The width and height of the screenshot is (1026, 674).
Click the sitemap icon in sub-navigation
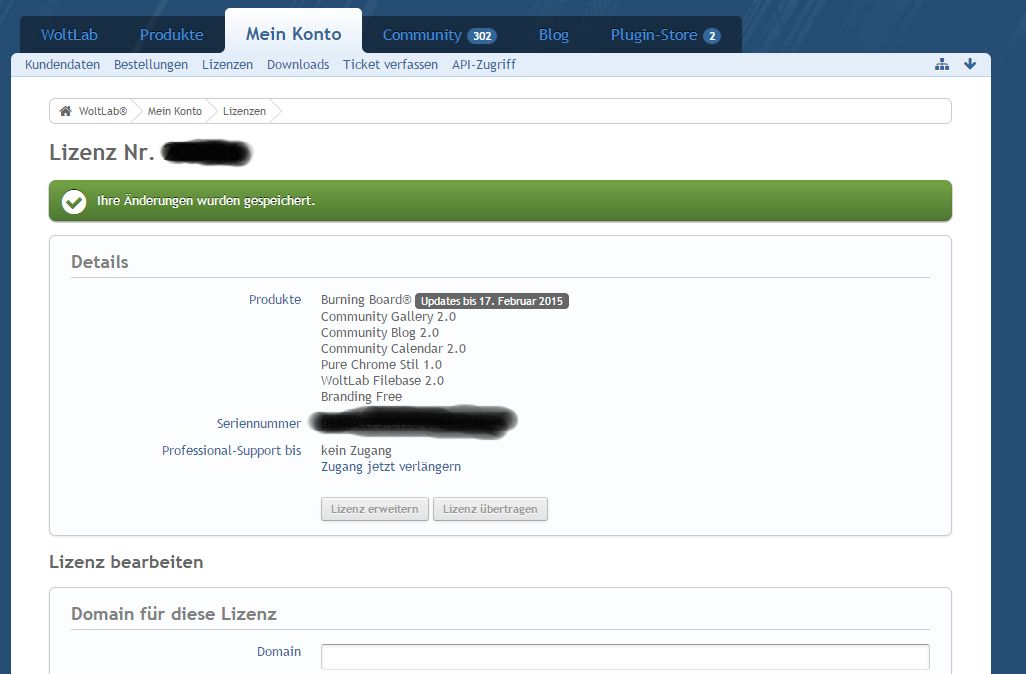pyautogui.click(x=941, y=65)
